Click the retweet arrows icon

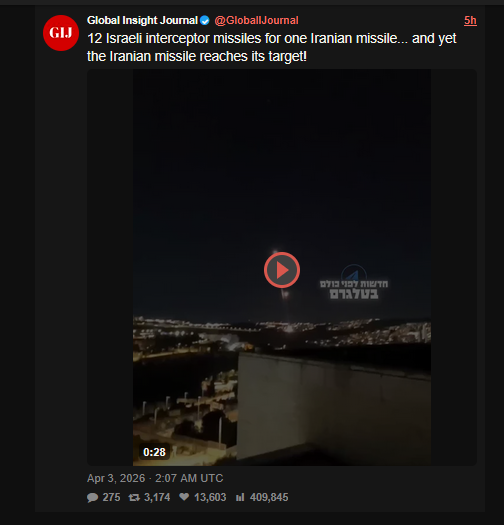click(134, 498)
